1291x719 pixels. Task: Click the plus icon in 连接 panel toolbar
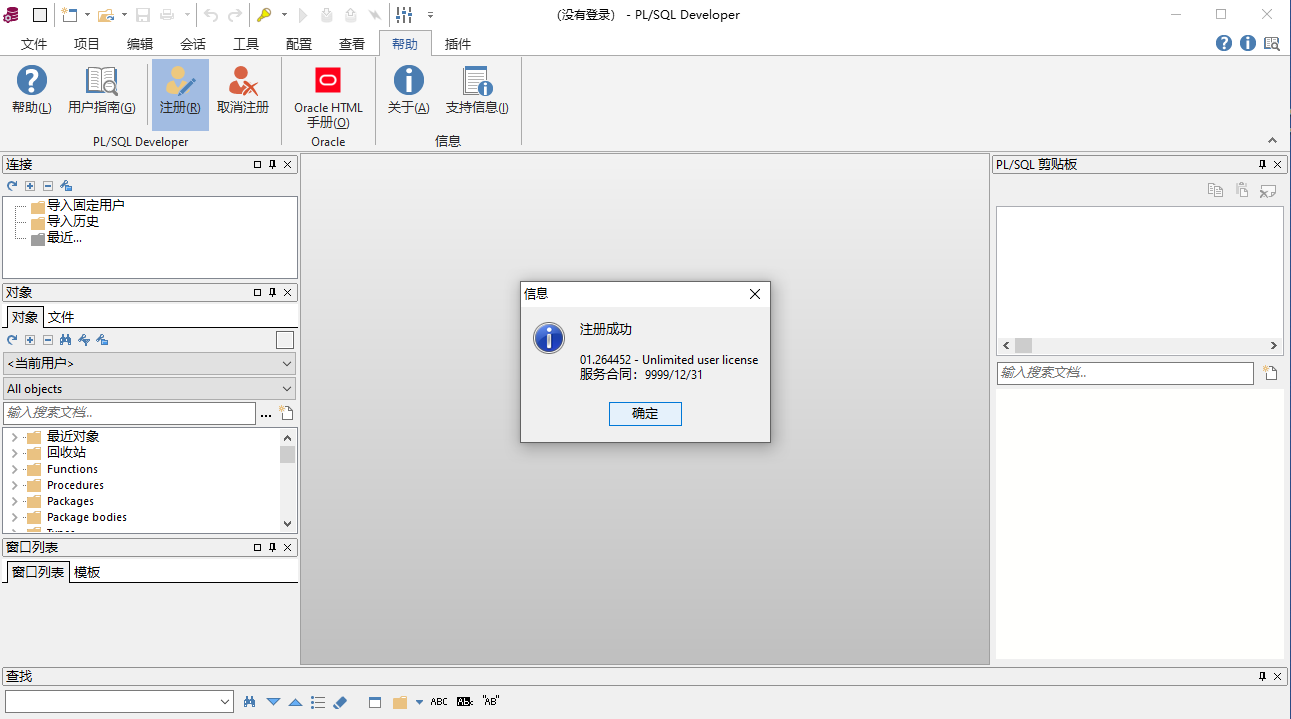(30, 186)
